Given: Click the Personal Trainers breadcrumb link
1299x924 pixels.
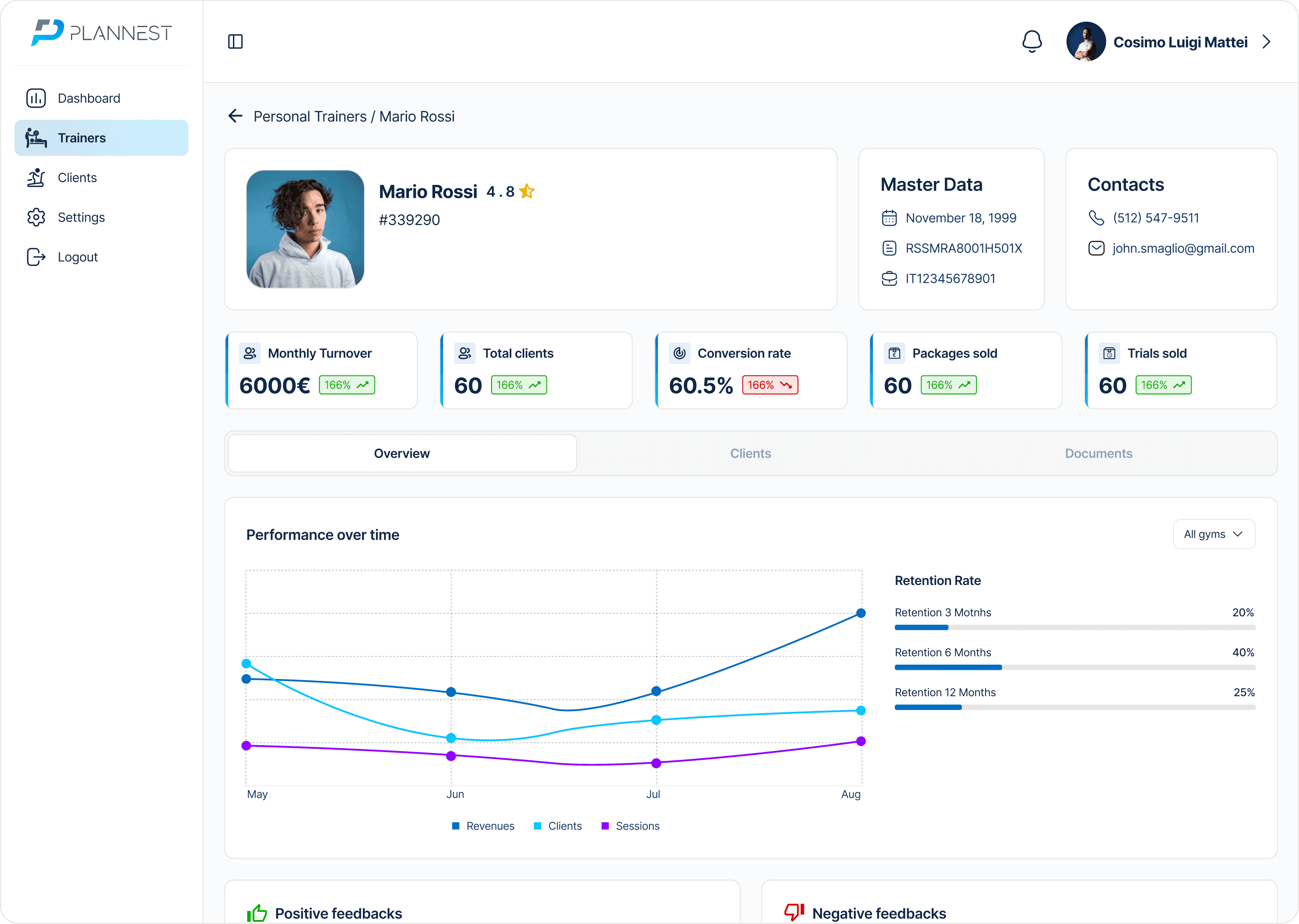Looking at the screenshot, I should [310, 116].
